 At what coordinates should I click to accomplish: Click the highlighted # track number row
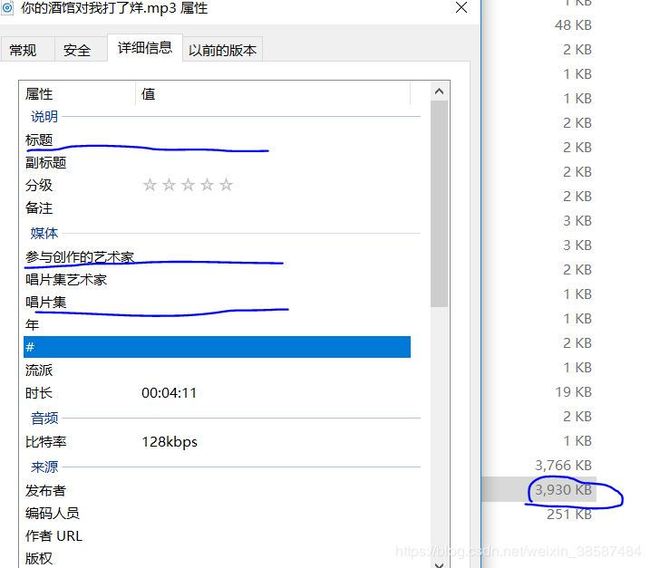point(217,347)
